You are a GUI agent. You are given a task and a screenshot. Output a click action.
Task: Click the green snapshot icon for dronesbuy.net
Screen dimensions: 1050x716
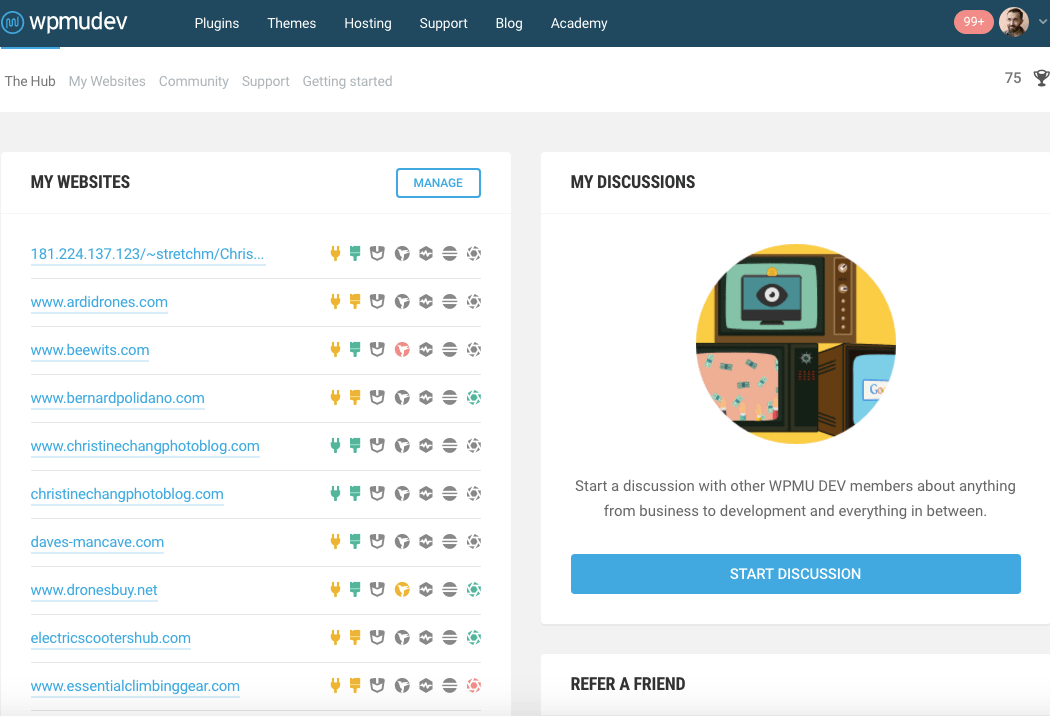click(474, 589)
